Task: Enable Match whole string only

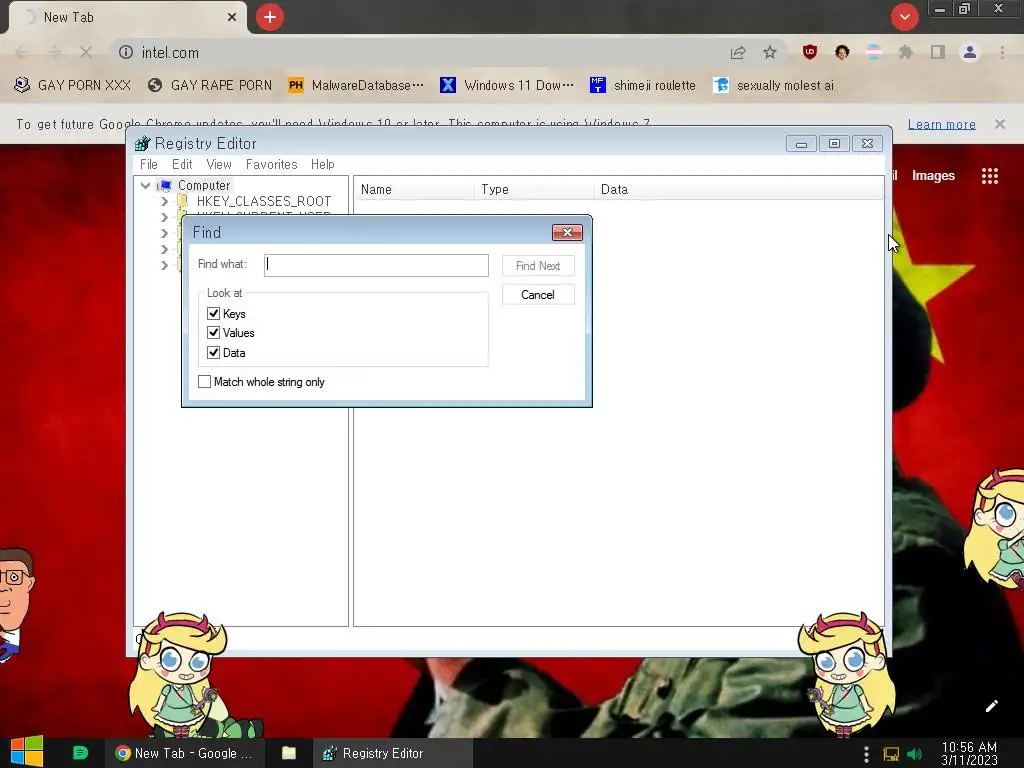Action: pos(204,381)
